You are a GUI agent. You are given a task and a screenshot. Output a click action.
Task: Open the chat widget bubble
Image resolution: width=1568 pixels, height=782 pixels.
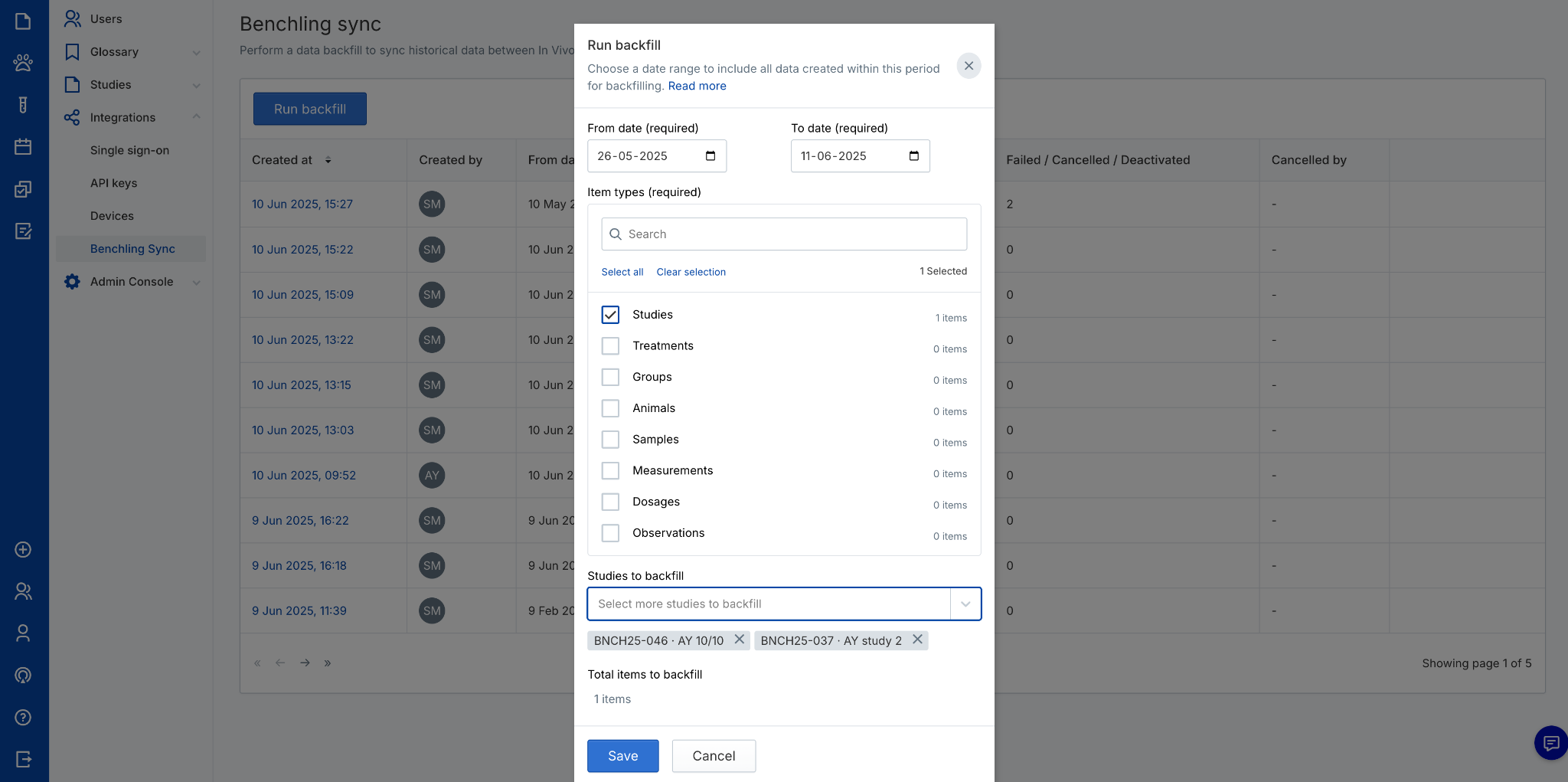(x=1551, y=742)
